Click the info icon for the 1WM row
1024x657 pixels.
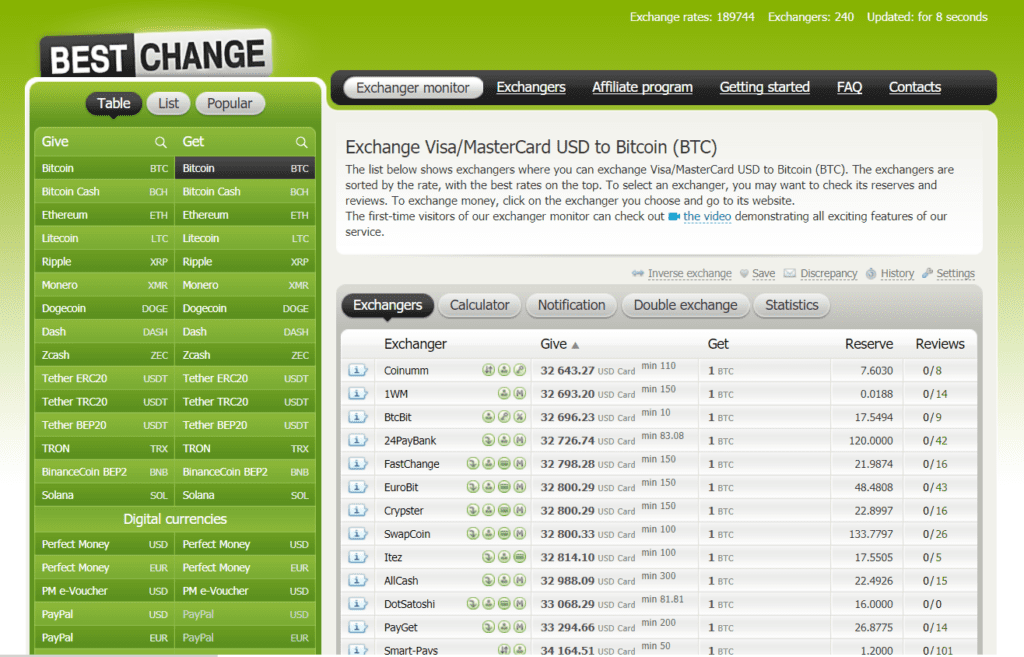pos(358,394)
